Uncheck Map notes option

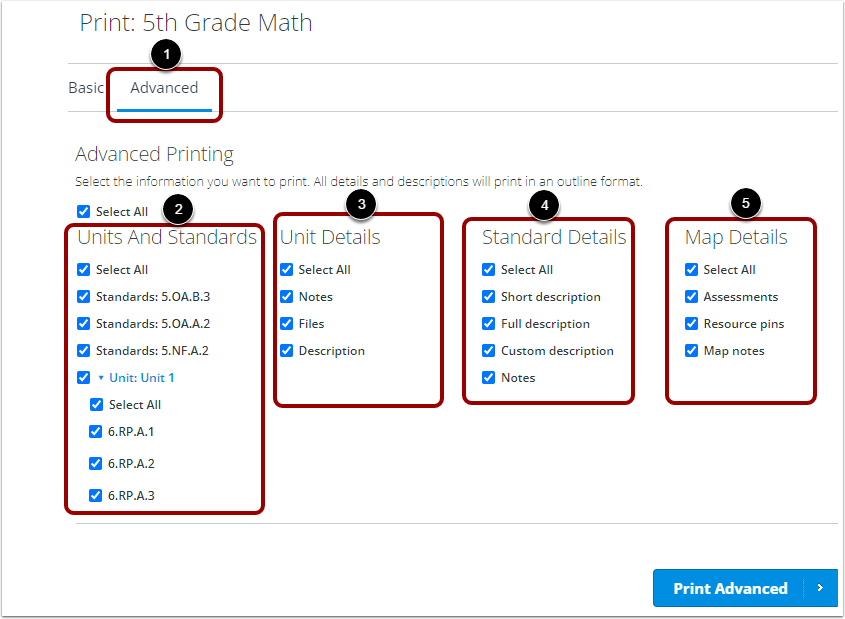tap(691, 350)
